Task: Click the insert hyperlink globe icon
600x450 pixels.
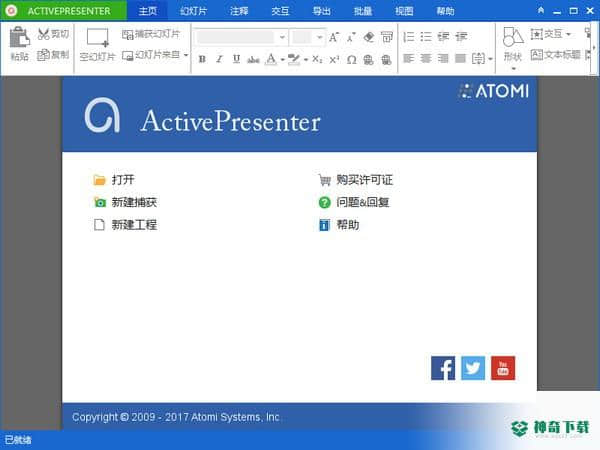Action: (368, 59)
